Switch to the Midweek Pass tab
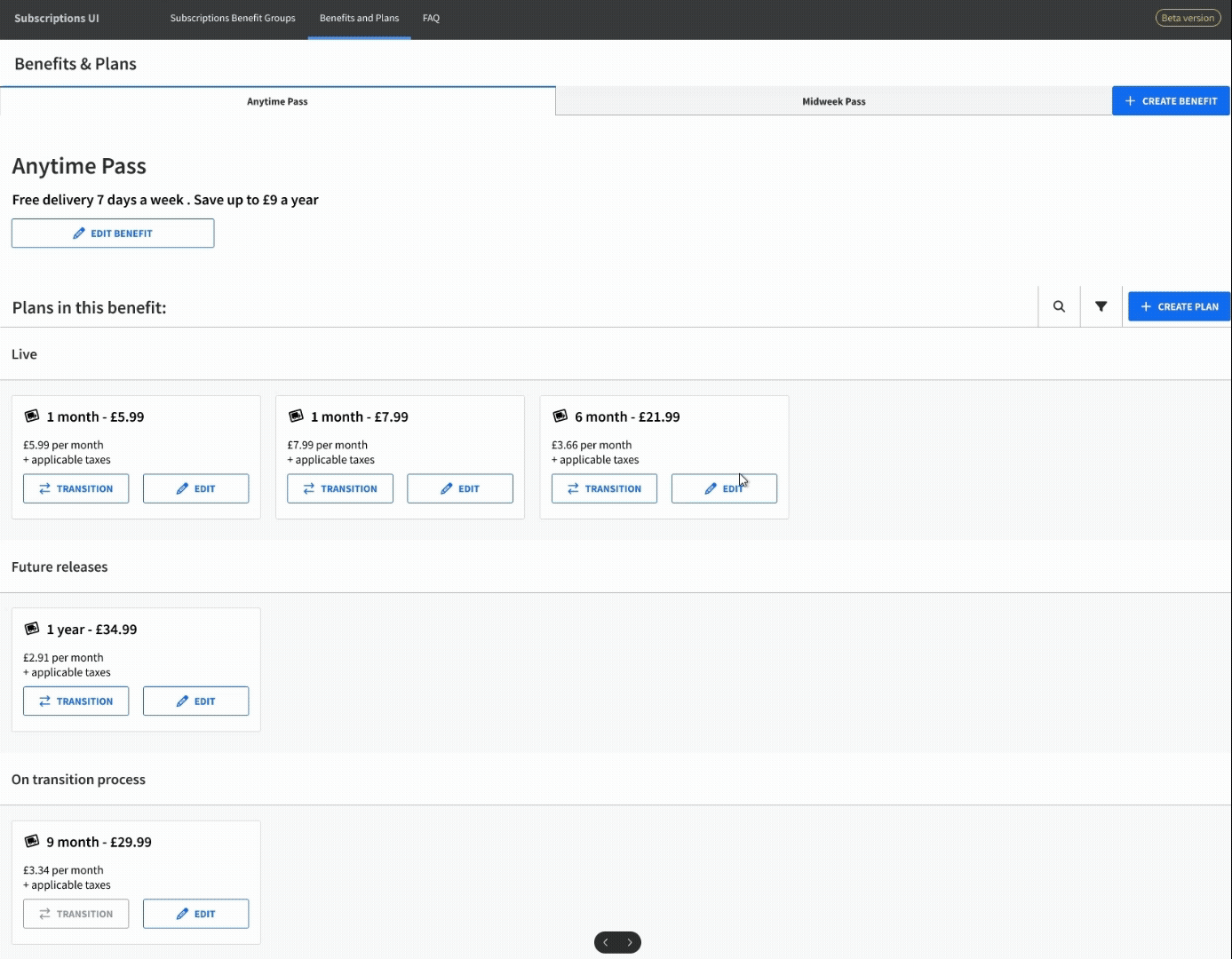The height and width of the screenshot is (959, 1232). 833,101
